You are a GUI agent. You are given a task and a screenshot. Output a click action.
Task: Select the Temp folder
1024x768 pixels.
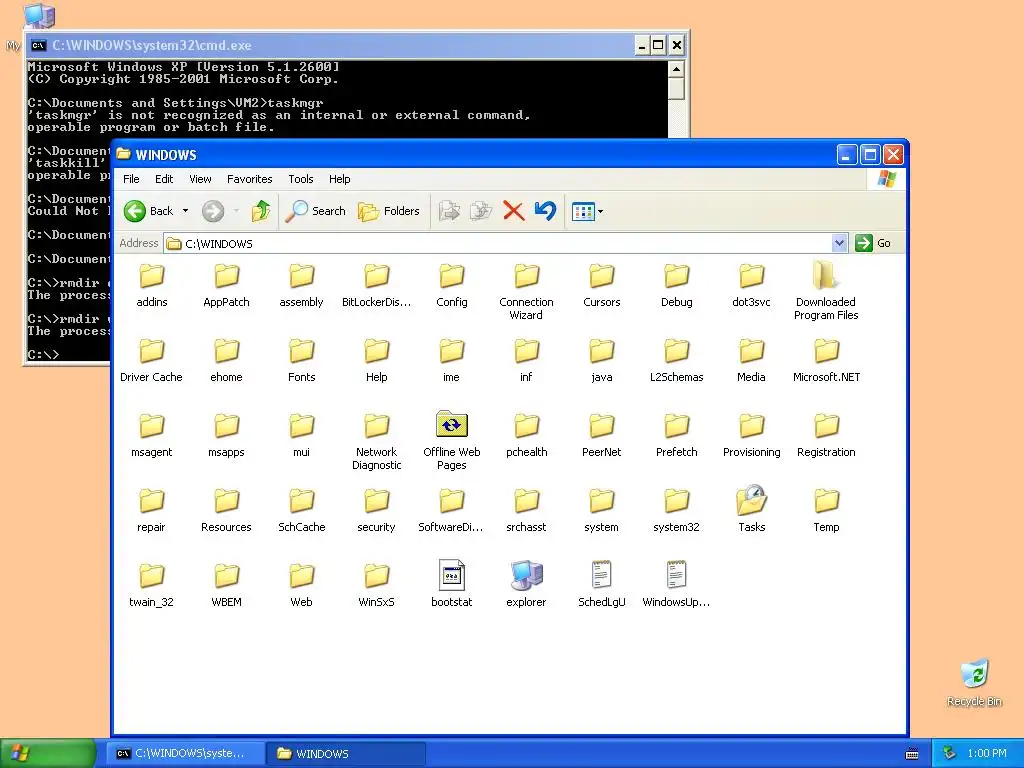pyautogui.click(x=826, y=511)
